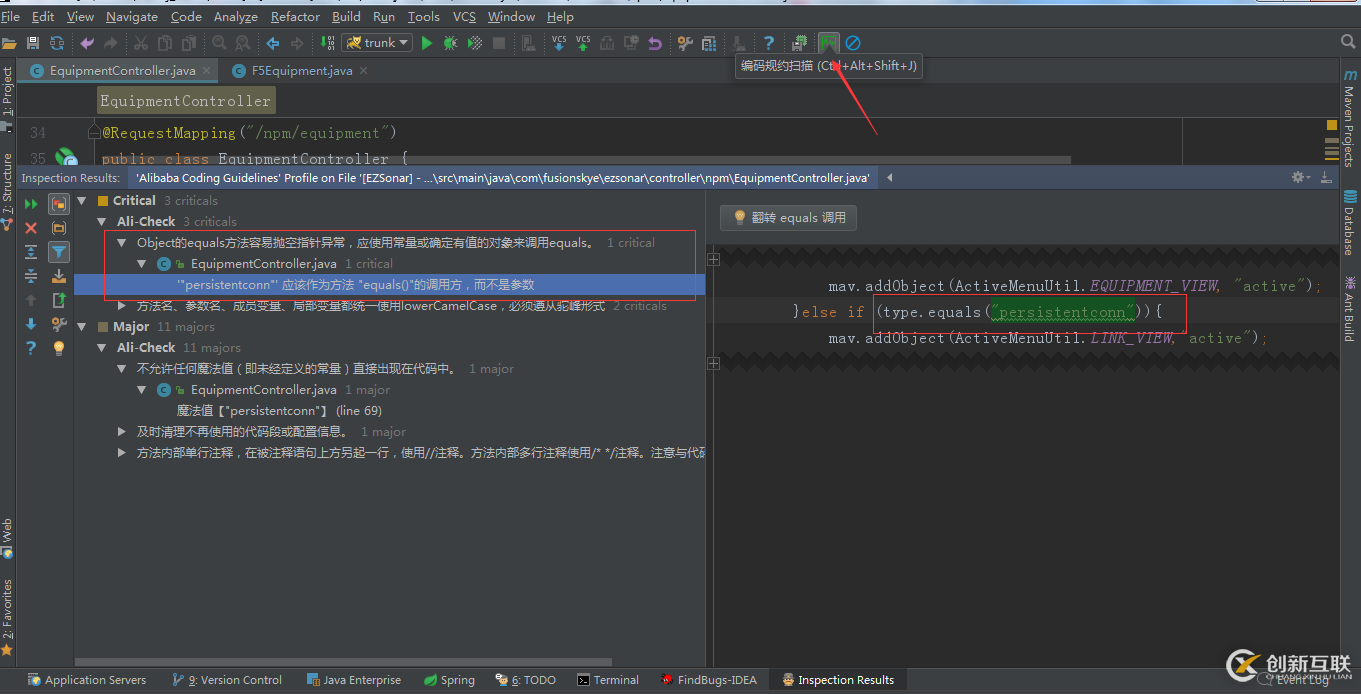Click the Synchronize refresh icon in toolbar
Screen dimensions: 1361x694
point(57,43)
